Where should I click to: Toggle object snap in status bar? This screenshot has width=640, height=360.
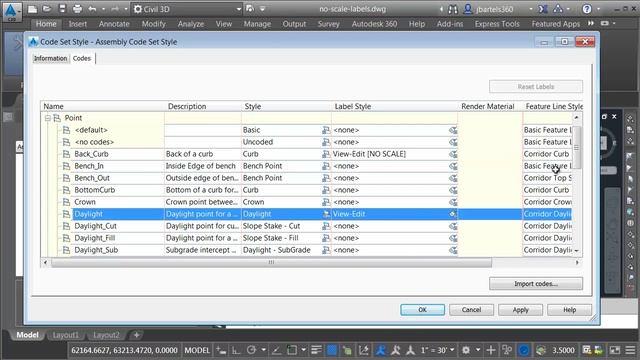pyautogui.click(x=291, y=350)
